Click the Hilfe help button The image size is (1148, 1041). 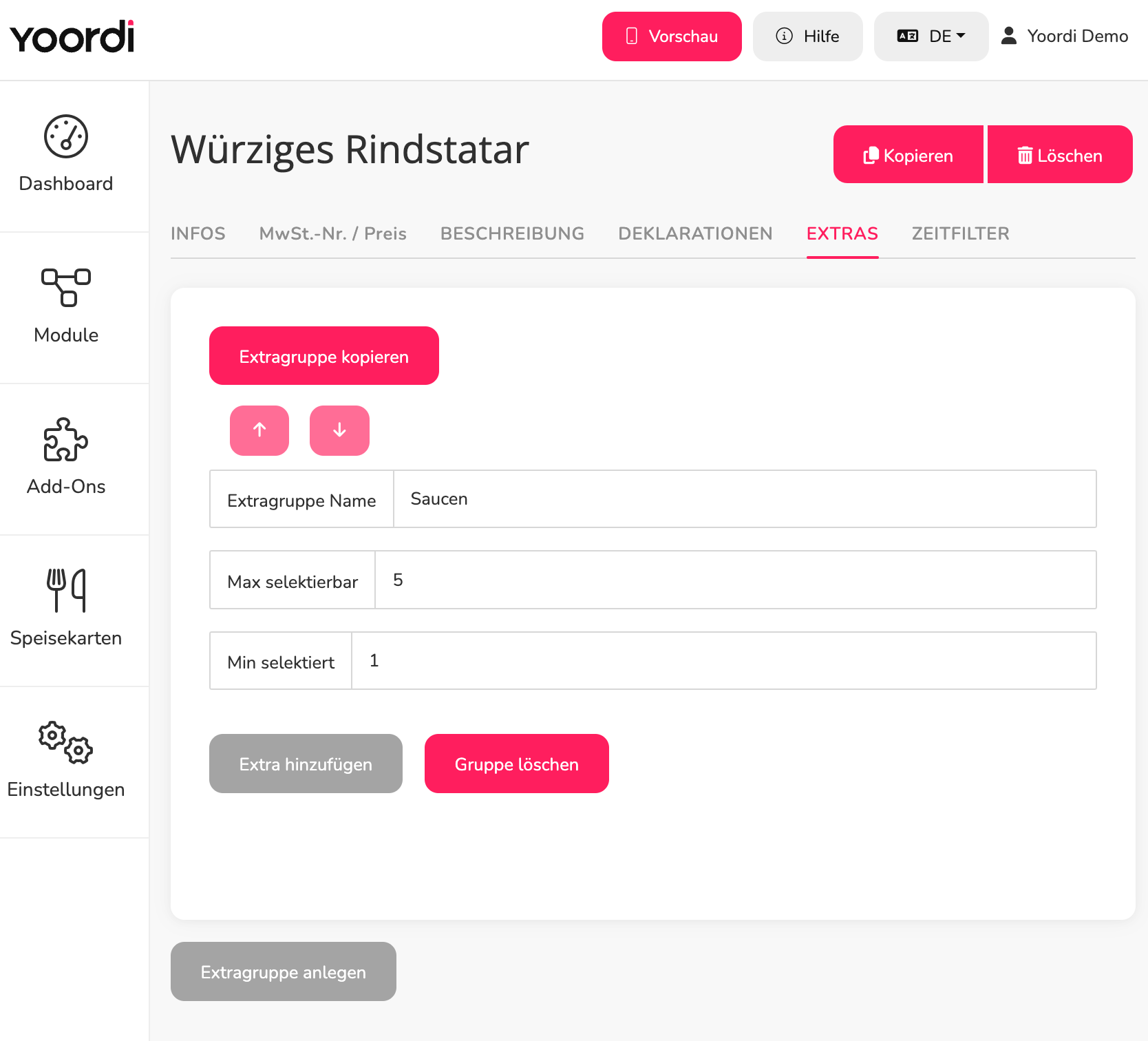coord(808,36)
